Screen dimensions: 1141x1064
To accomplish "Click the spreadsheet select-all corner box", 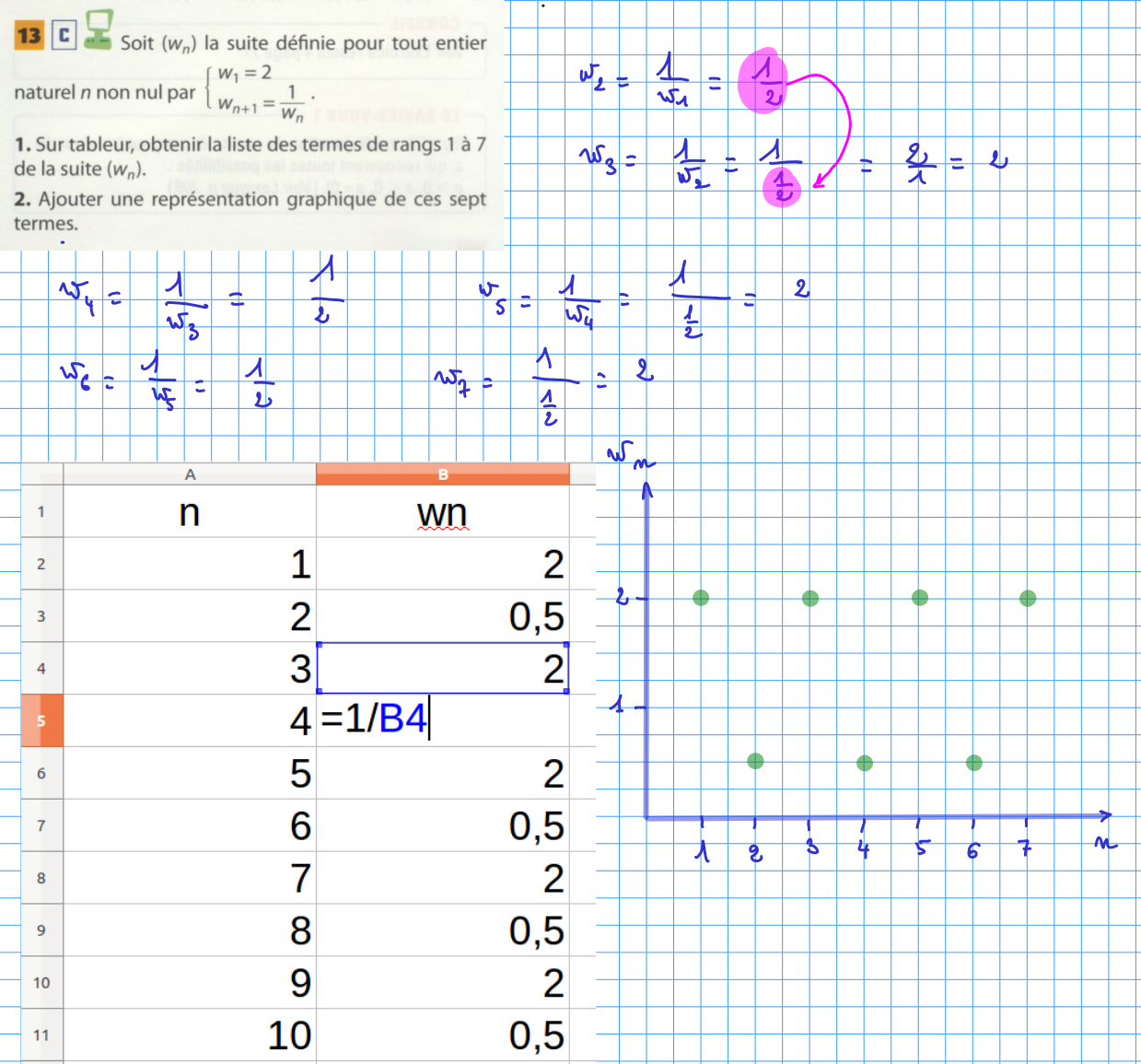I will pos(41,474).
